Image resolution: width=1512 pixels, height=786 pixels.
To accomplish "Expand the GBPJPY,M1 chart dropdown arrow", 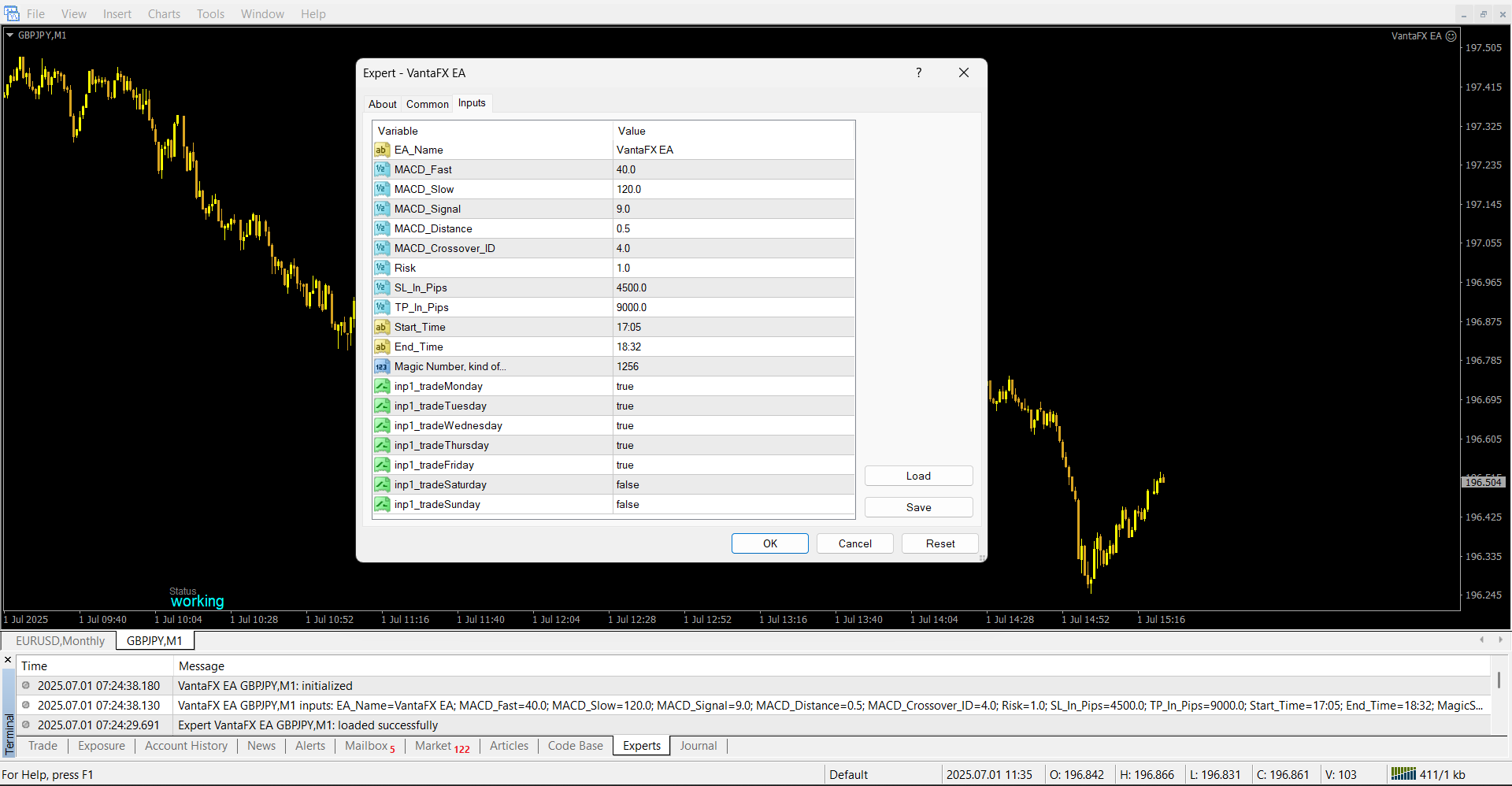I will (10, 35).
